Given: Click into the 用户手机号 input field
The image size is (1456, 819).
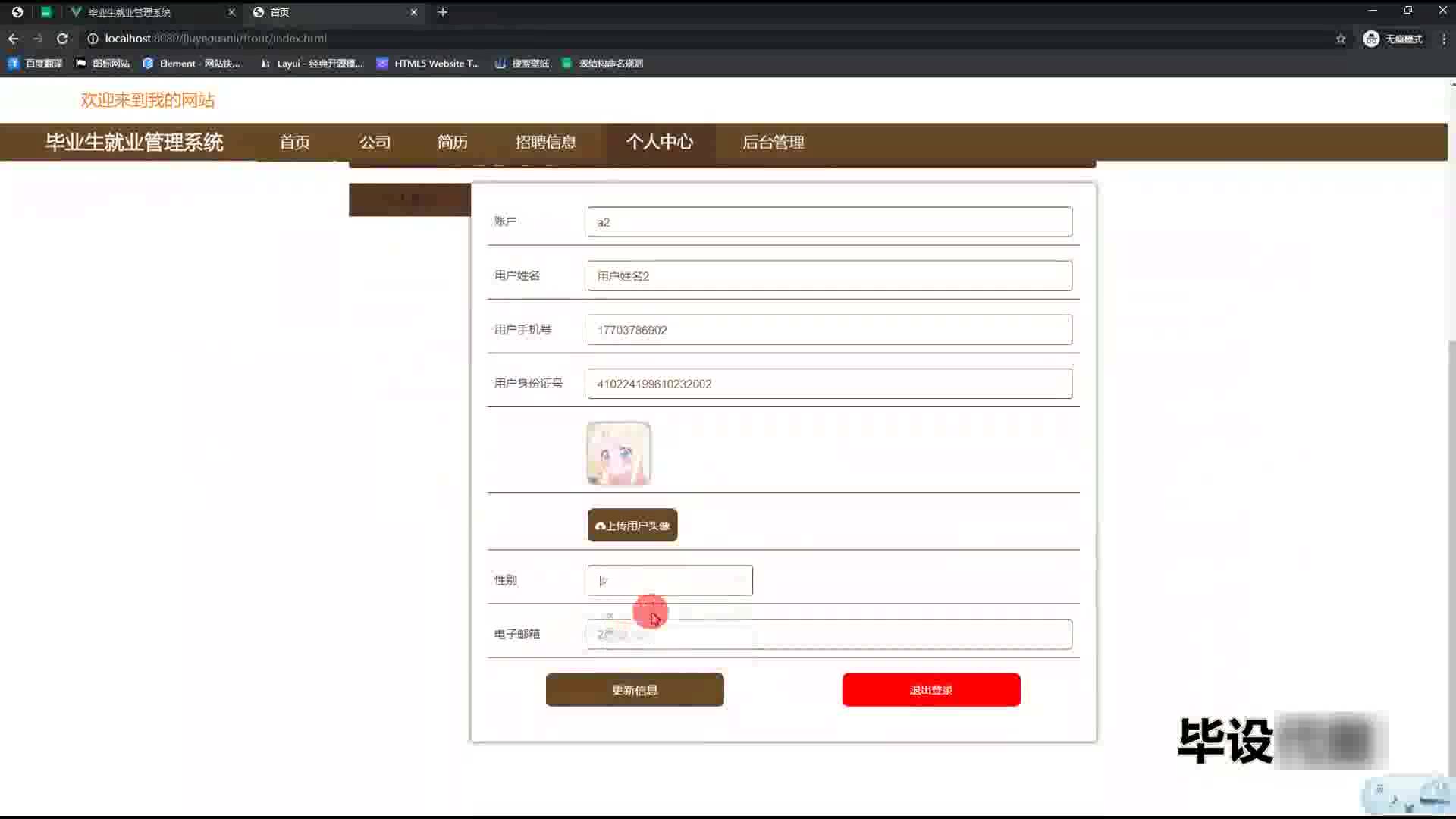Looking at the screenshot, I should pos(829,330).
